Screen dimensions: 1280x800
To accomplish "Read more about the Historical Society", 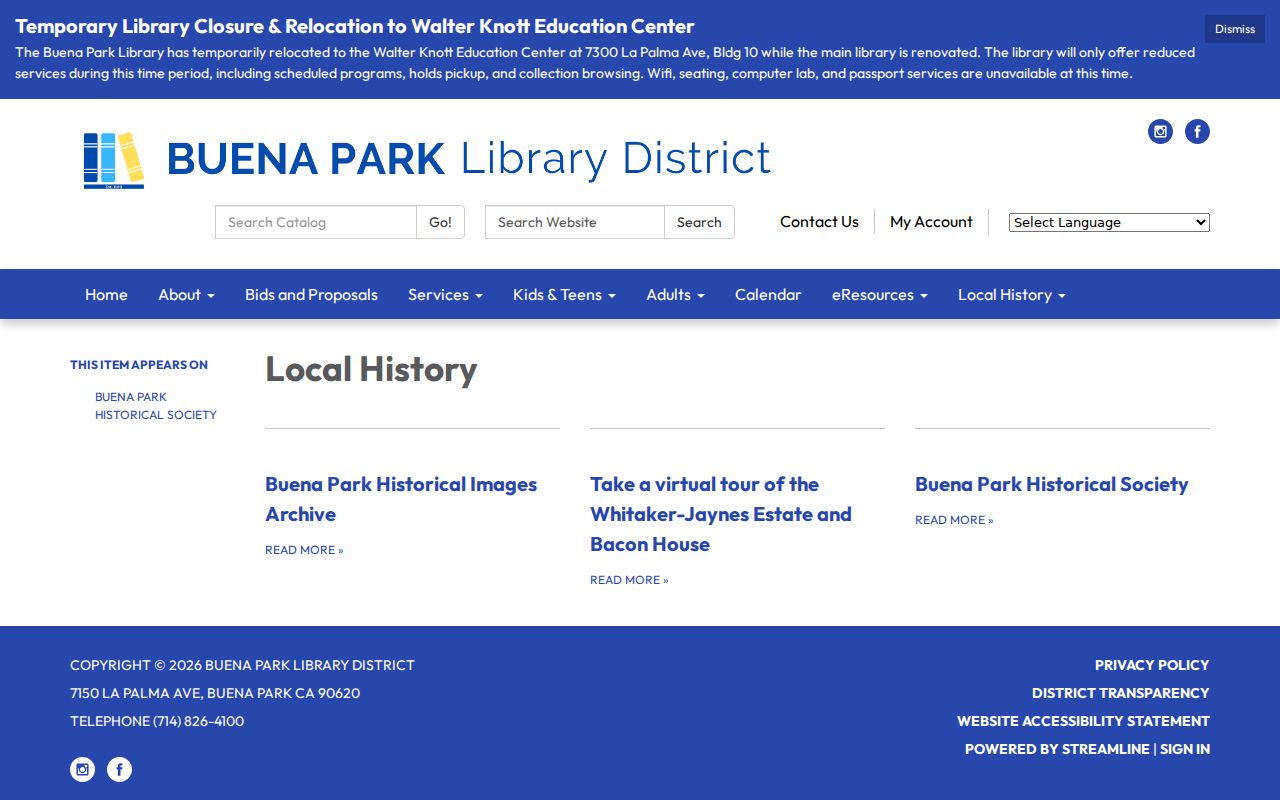I will click(x=954, y=520).
